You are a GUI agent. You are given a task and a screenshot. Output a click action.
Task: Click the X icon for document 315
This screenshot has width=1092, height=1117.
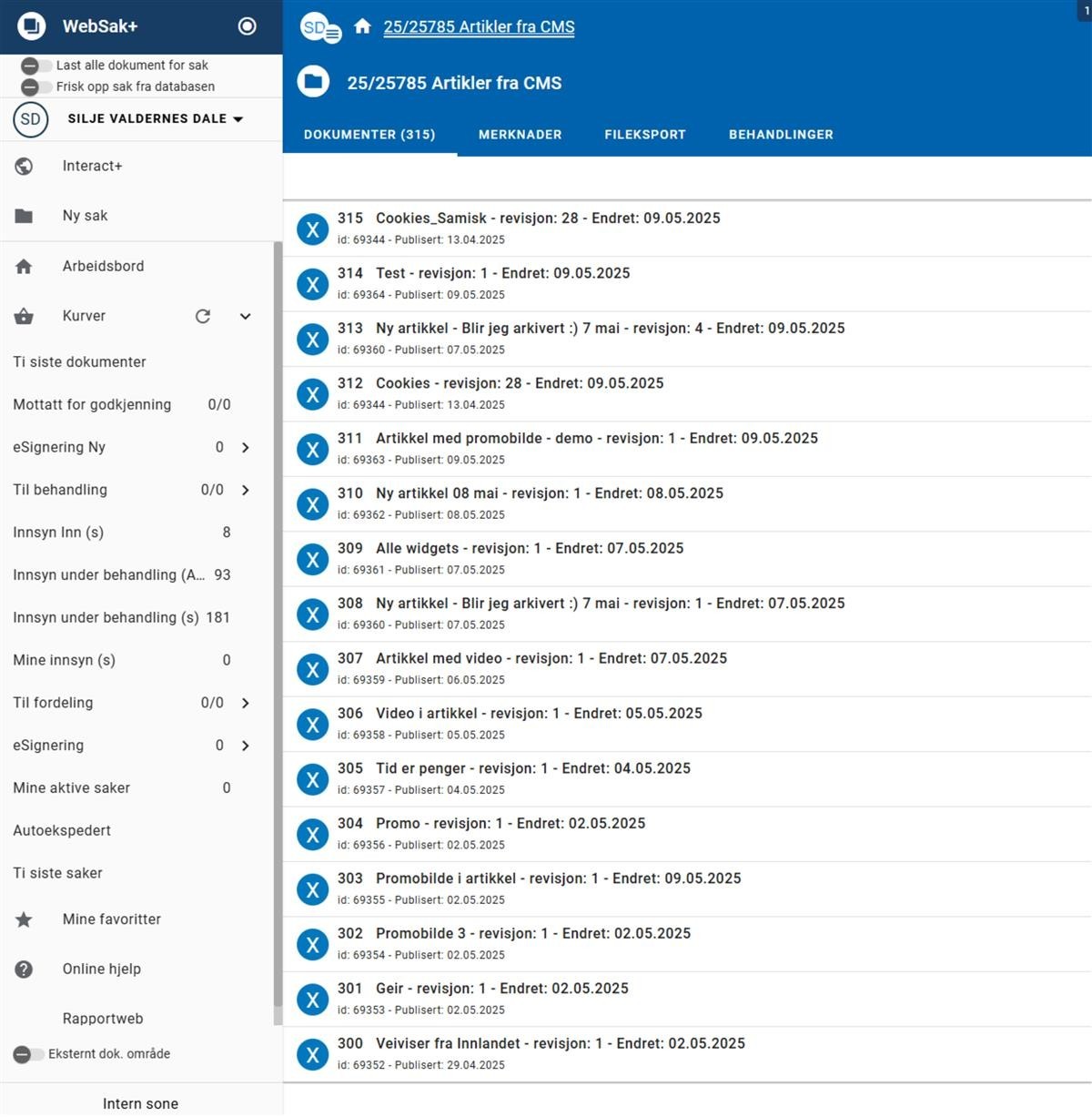pos(313,229)
